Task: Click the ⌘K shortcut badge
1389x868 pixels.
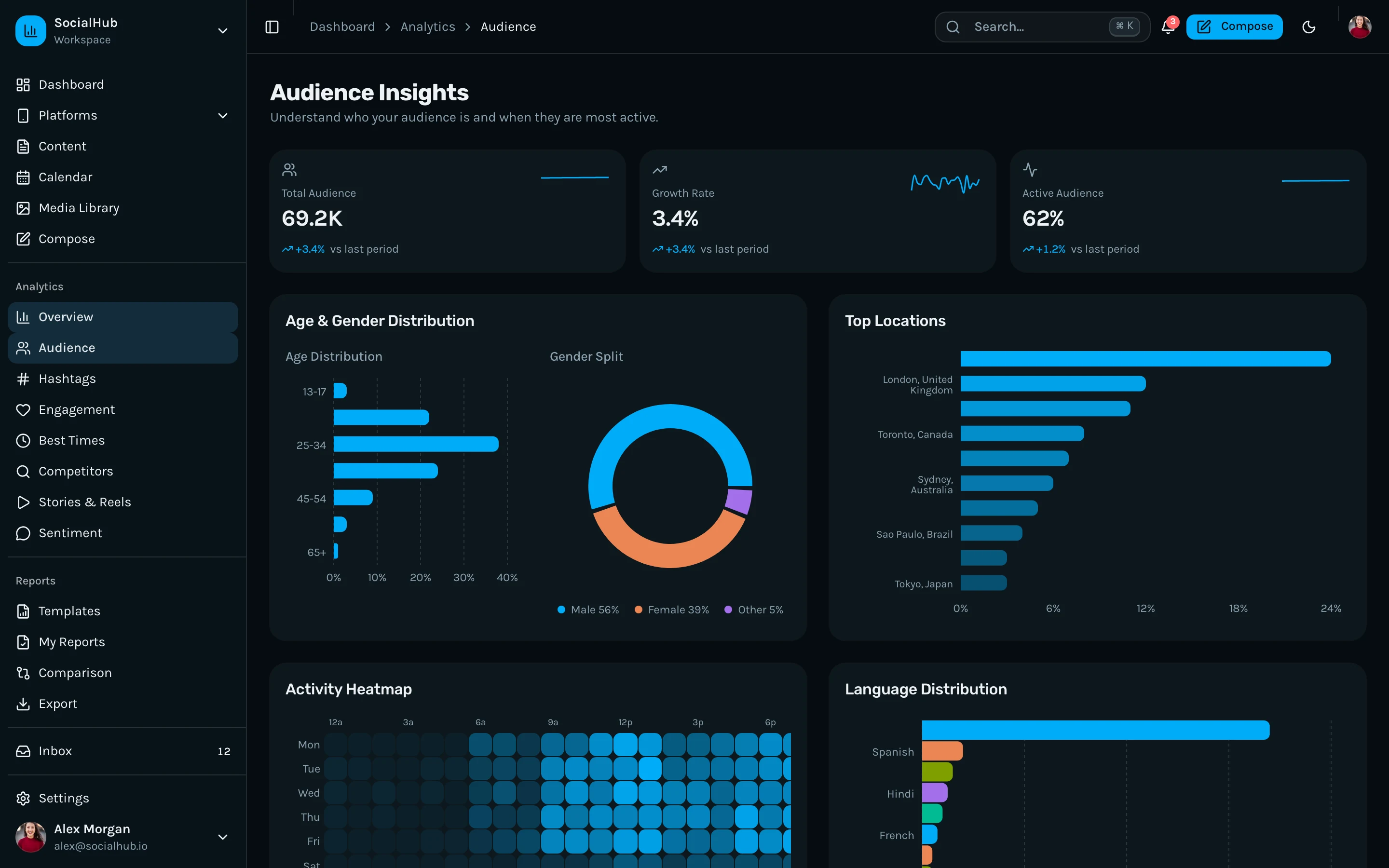Action: click(1124, 27)
